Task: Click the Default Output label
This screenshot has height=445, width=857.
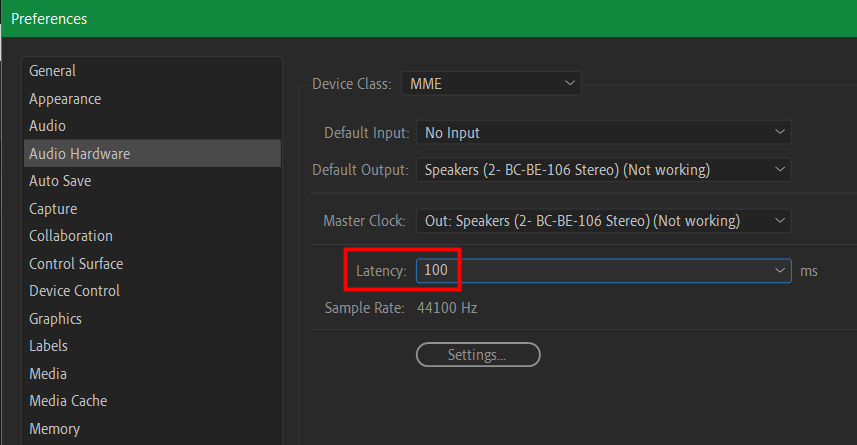Action: 360,170
